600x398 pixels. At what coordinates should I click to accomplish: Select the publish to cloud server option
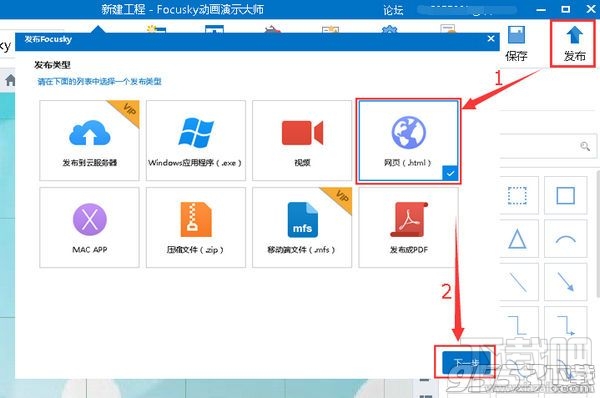(90, 140)
